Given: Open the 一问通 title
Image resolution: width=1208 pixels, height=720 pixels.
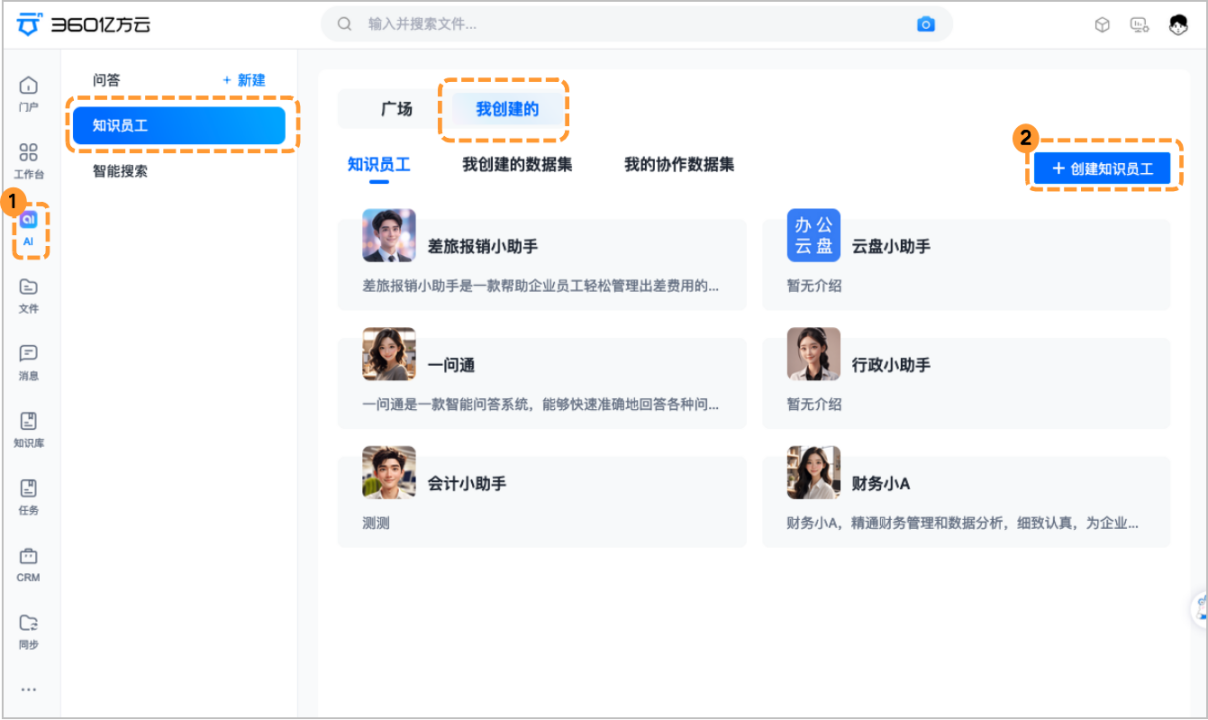Looking at the screenshot, I should [451, 365].
